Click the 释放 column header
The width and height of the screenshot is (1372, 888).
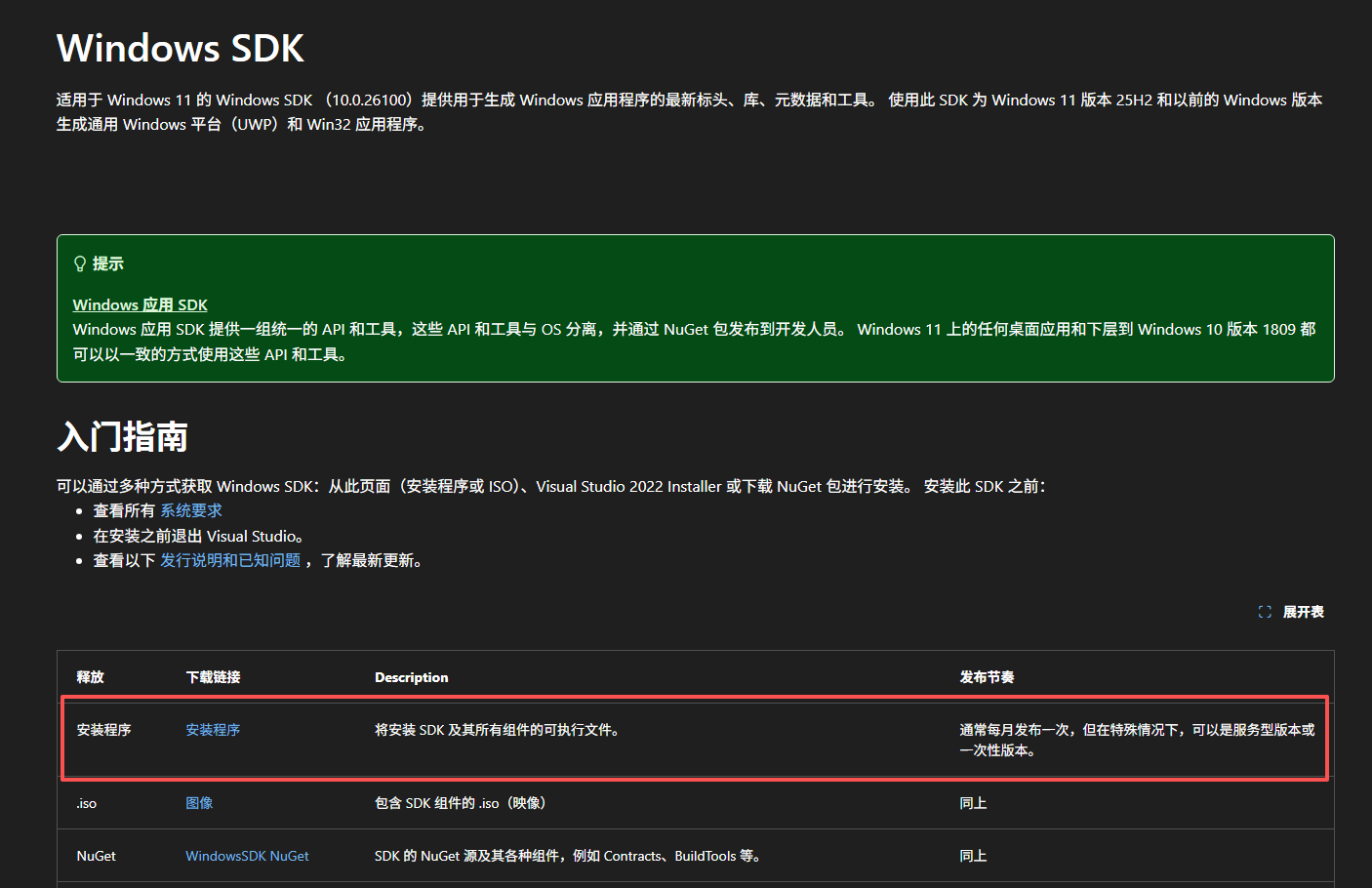(90, 677)
